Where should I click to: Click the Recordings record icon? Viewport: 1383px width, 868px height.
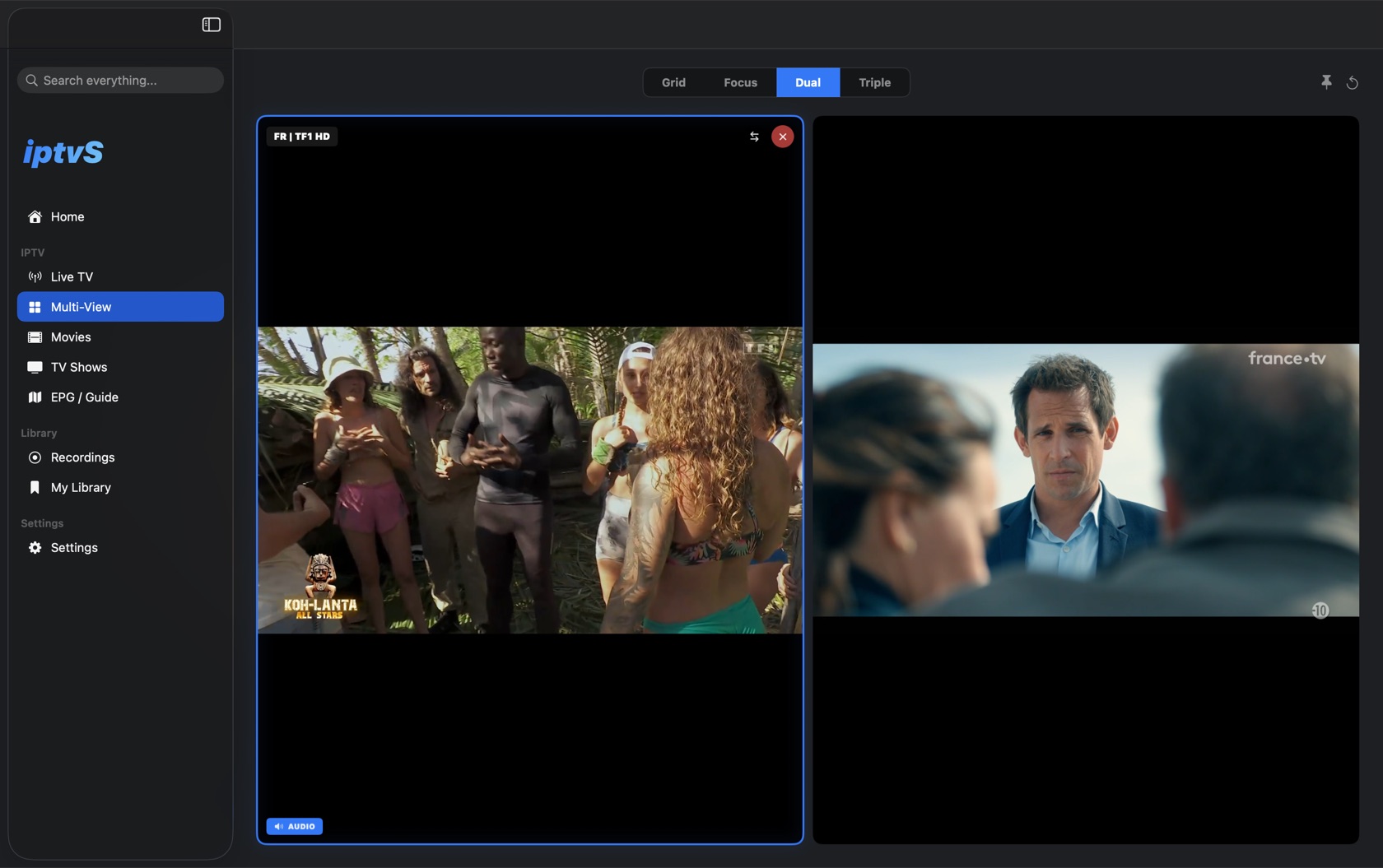[x=35, y=457]
